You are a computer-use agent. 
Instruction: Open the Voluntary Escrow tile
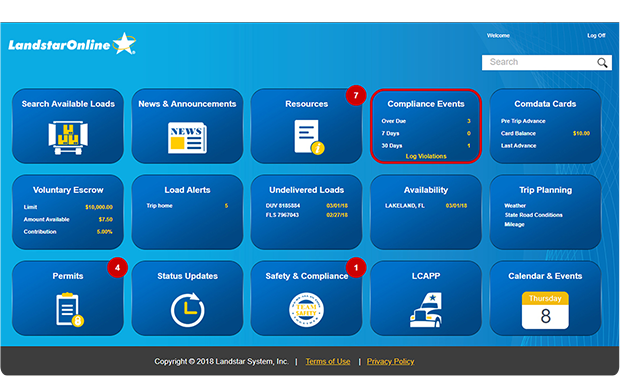[68, 212]
